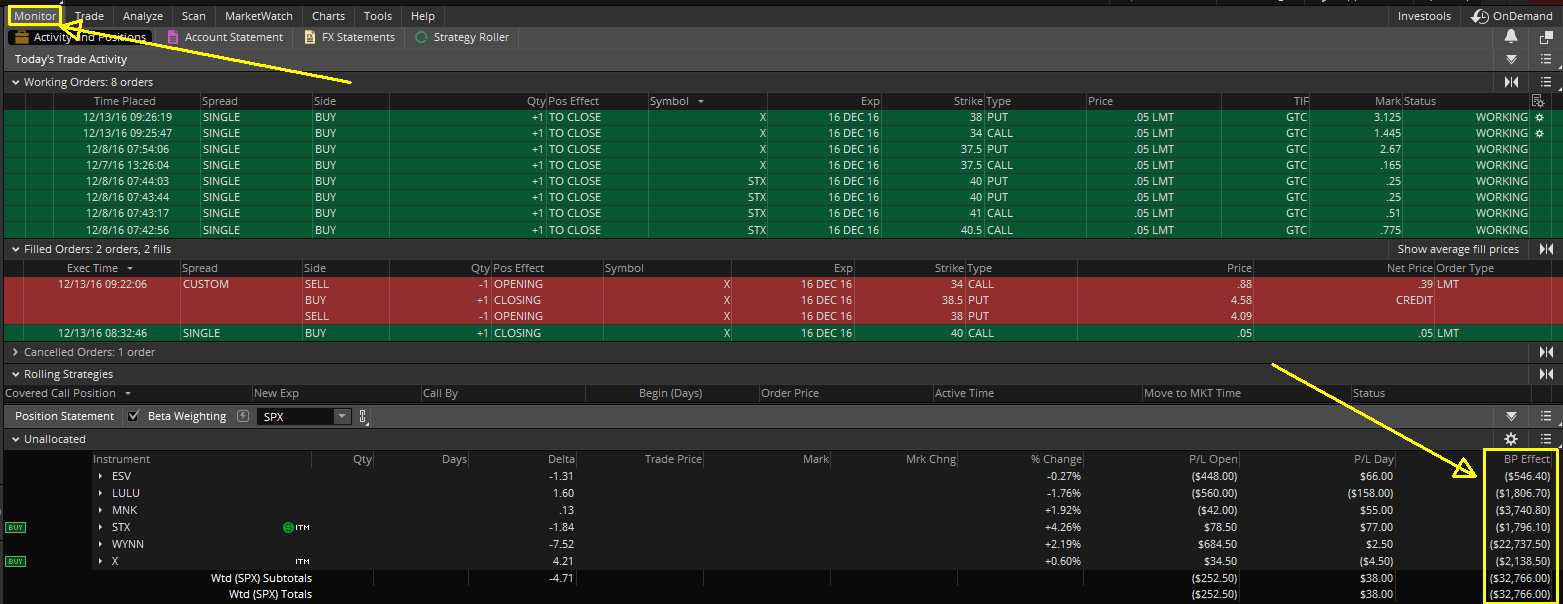The height and width of the screenshot is (604, 1563).
Task: Click Rolling Strategies fit-columns icon
Action: coord(1546,374)
